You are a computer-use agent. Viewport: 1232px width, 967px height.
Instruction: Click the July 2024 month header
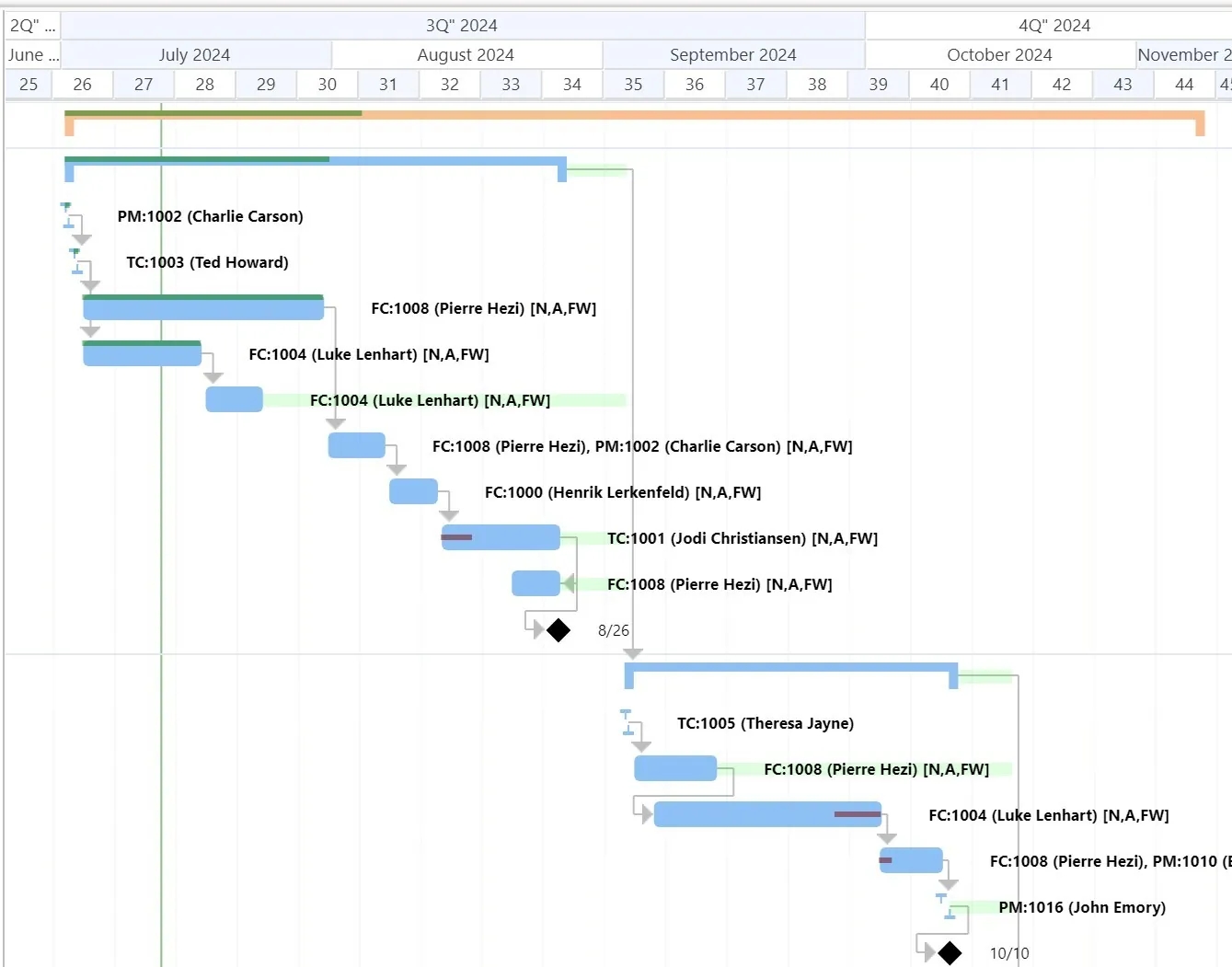coord(196,54)
